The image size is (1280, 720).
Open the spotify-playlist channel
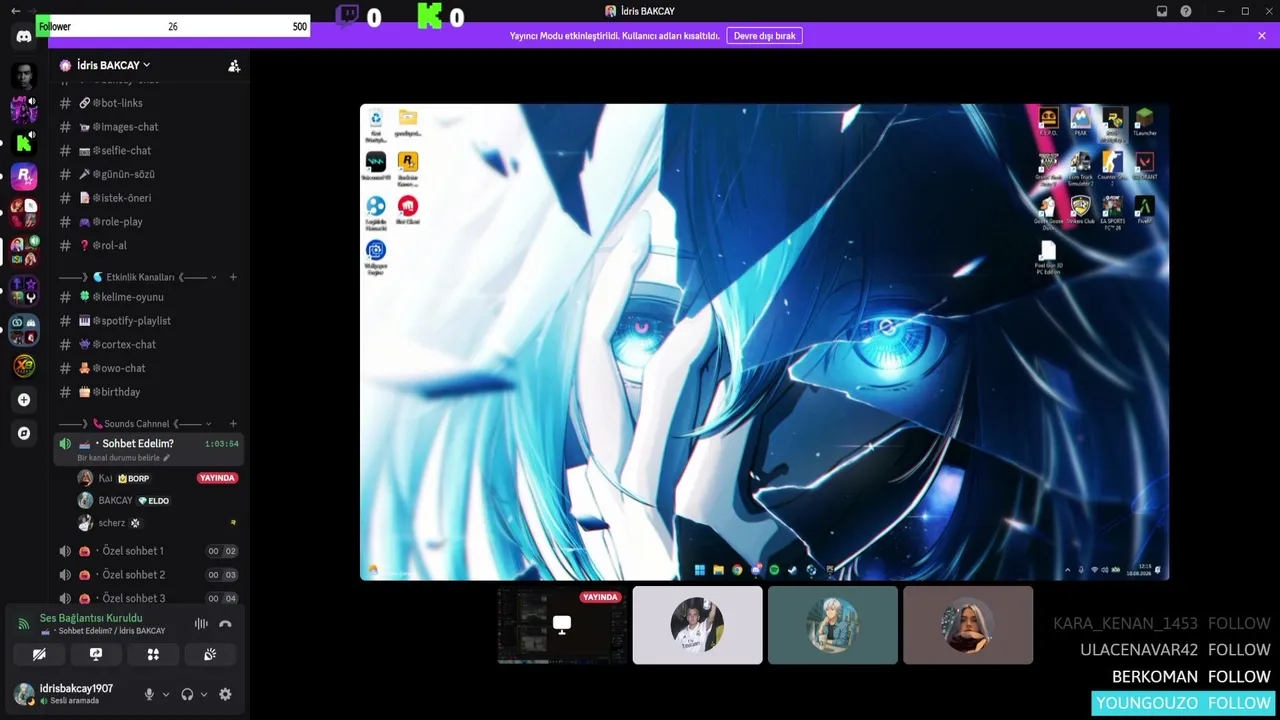(x=149, y=321)
